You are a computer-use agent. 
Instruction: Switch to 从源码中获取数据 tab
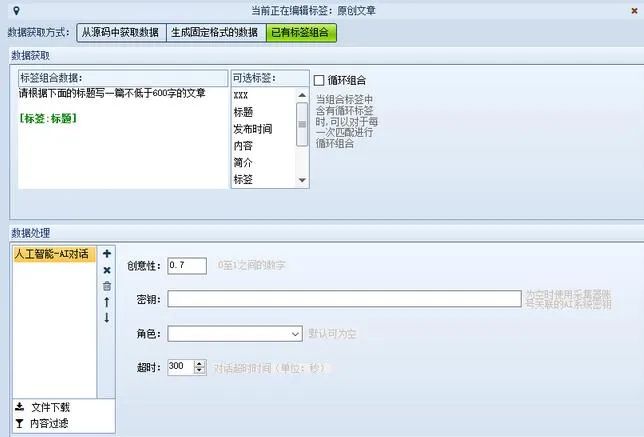tap(120, 32)
